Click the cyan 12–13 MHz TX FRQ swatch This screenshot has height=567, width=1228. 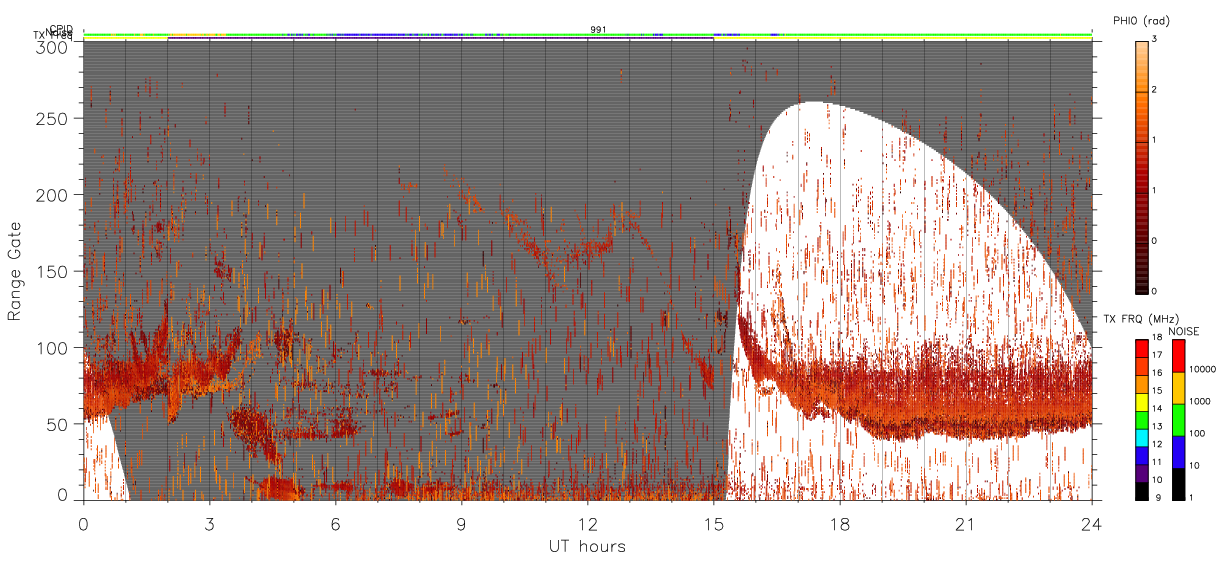[x=1142, y=438]
